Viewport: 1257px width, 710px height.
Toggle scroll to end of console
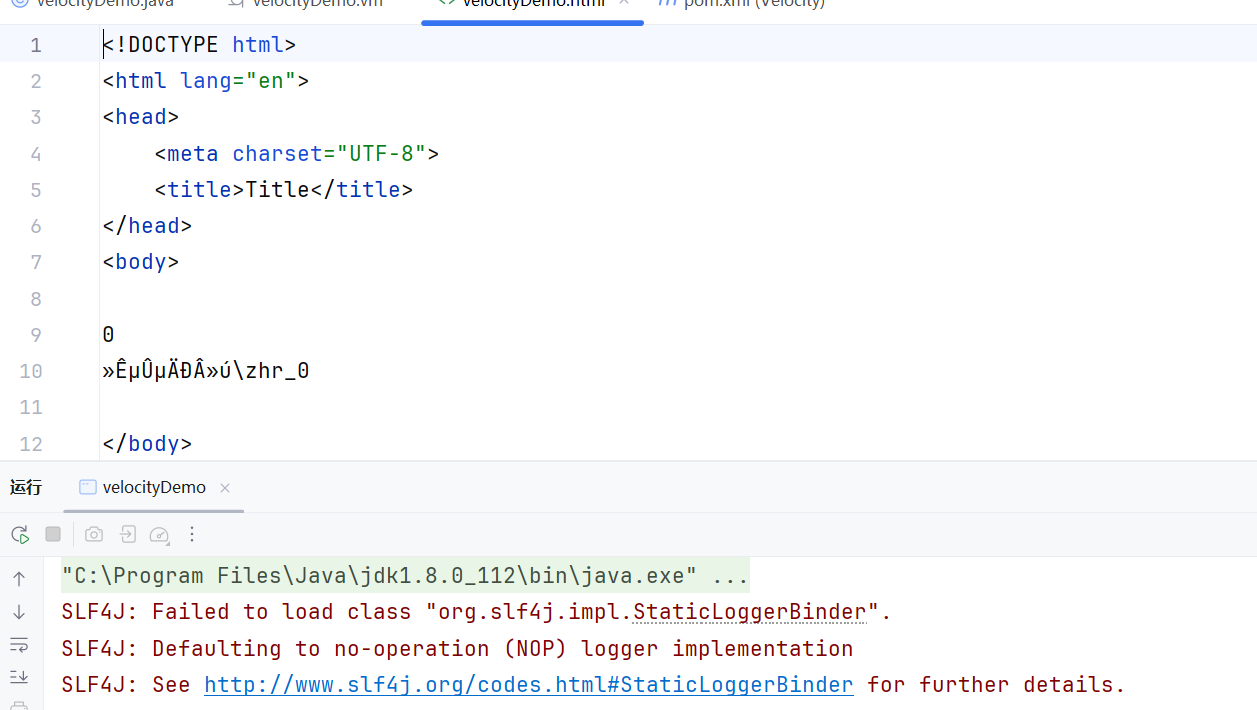pos(19,677)
